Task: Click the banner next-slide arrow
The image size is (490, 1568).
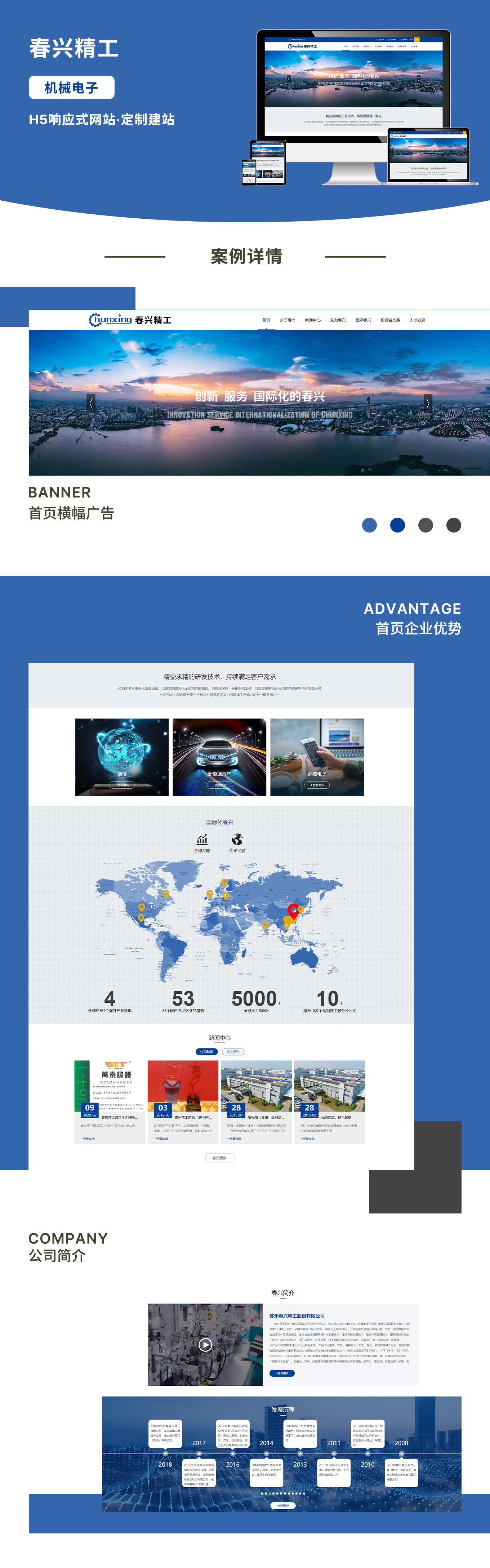Action: (x=428, y=403)
